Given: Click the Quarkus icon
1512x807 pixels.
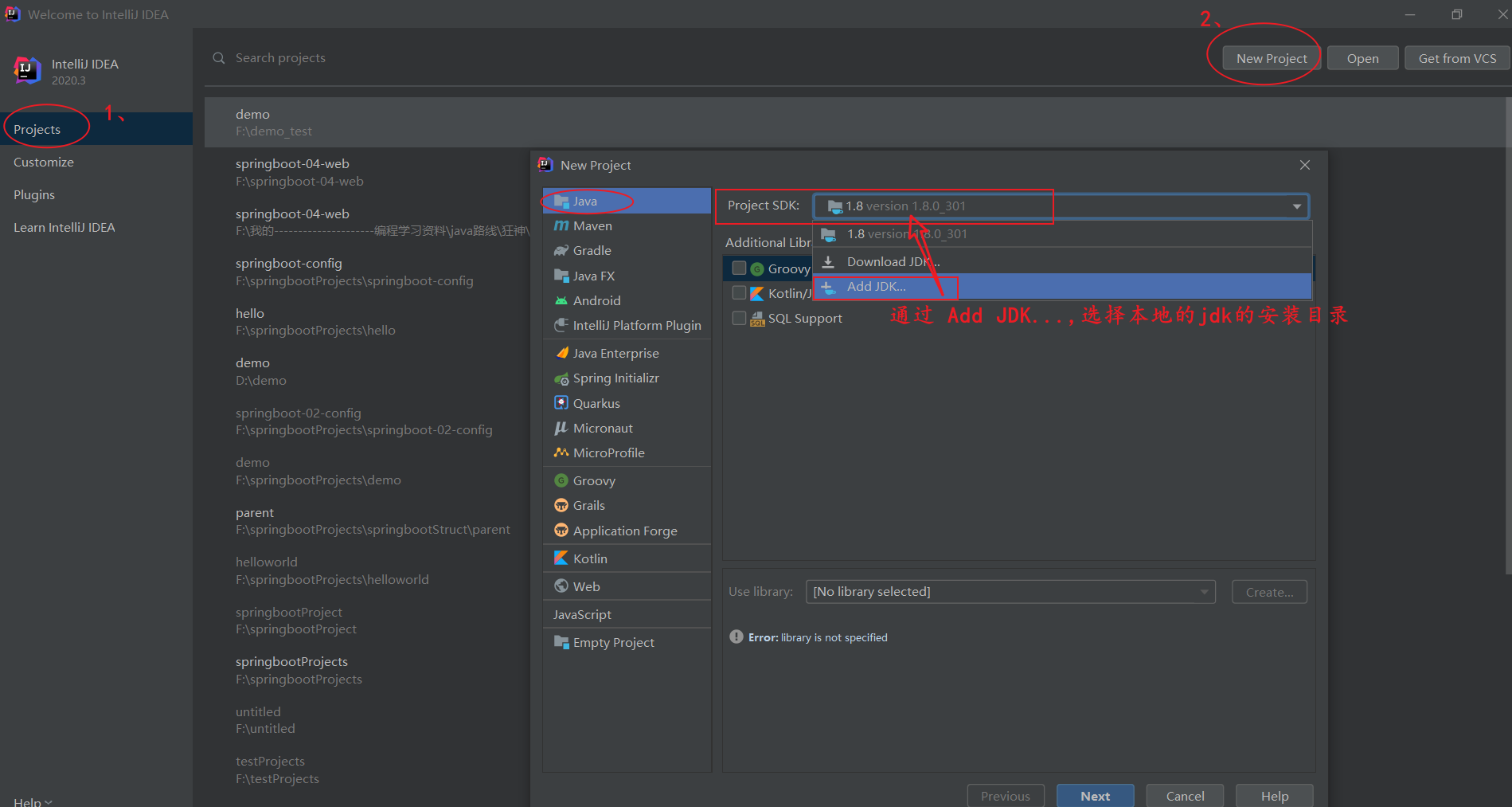Looking at the screenshot, I should [561, 403].
